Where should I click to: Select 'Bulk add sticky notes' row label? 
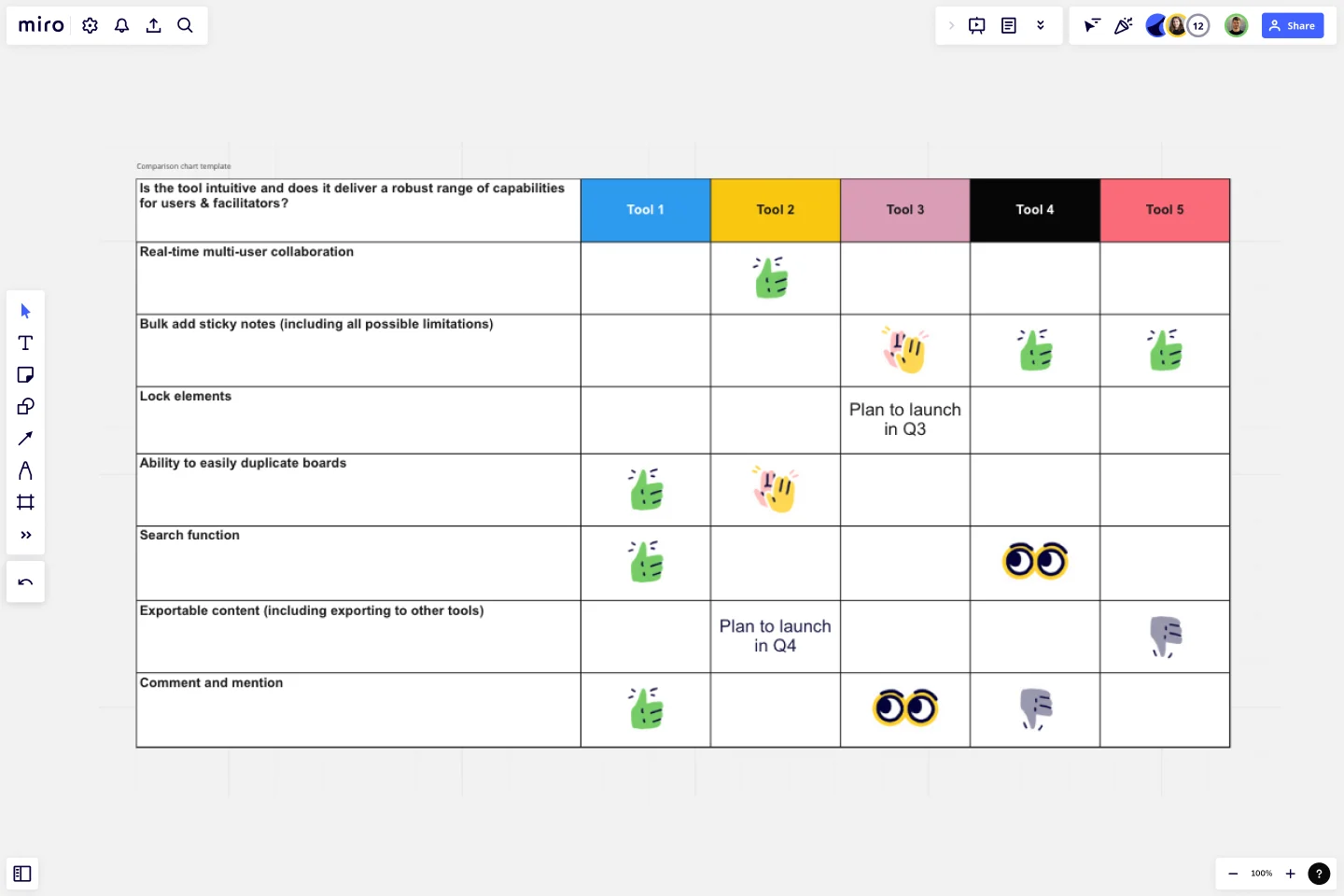coord(315,324)
